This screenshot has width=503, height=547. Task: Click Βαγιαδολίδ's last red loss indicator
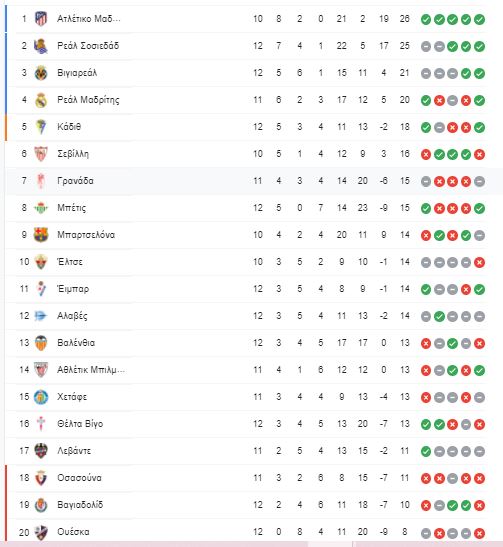pos(479,505)
